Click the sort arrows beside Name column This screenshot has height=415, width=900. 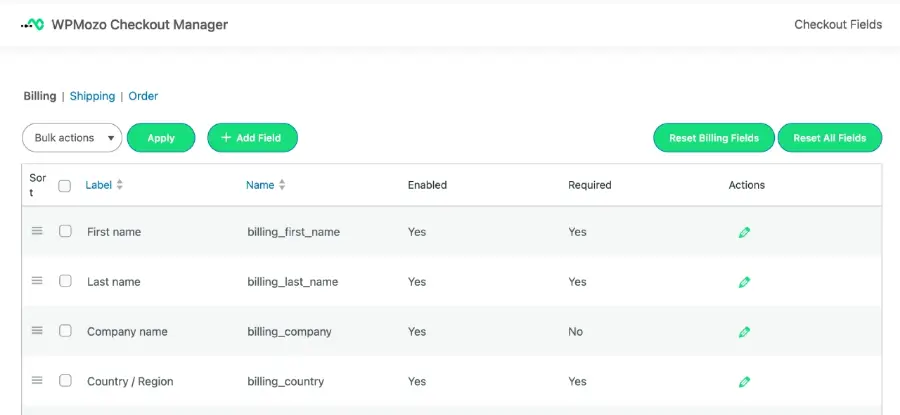282,185
